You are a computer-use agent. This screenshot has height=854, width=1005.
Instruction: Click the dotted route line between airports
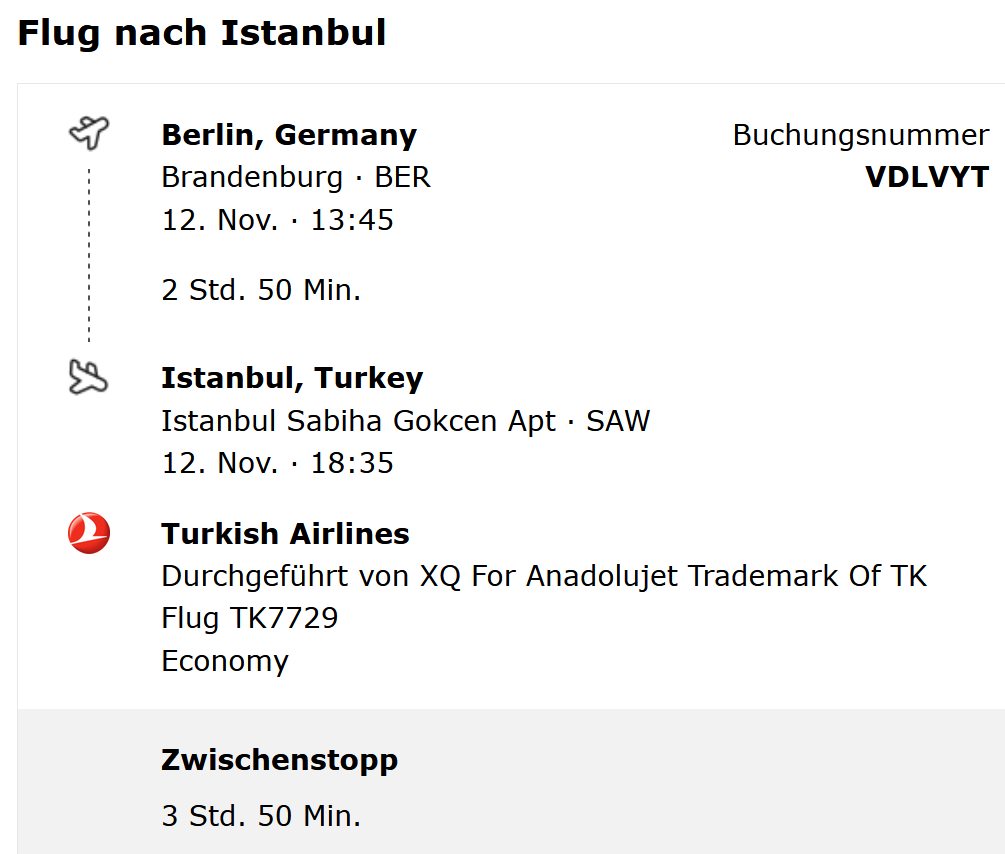[89, 255]
